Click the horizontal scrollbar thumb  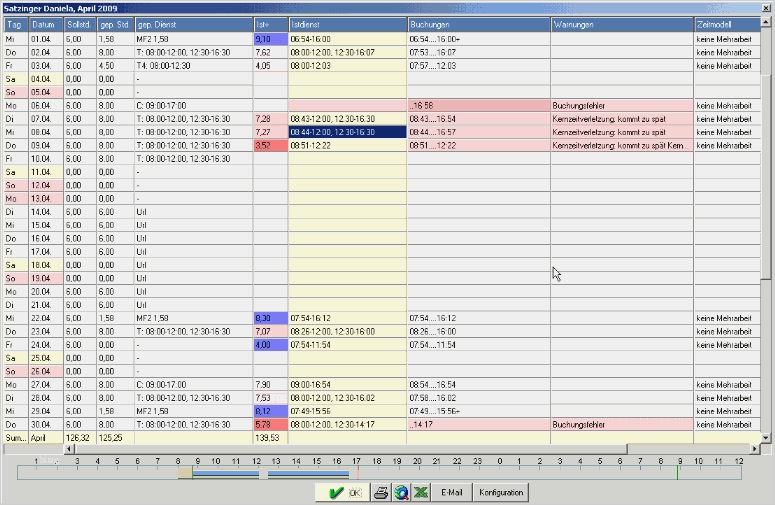[351, 449]
